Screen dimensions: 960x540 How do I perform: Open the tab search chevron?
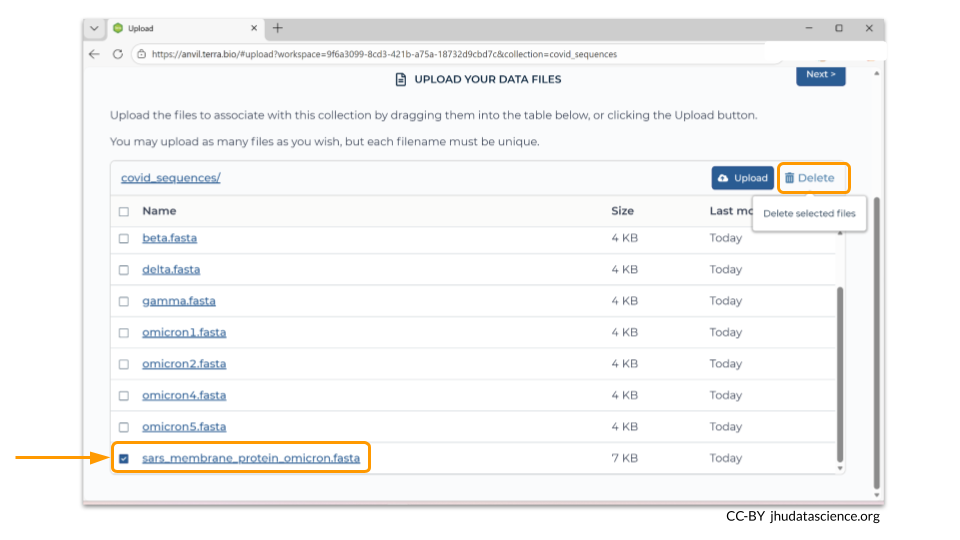(x=94, y=28)
